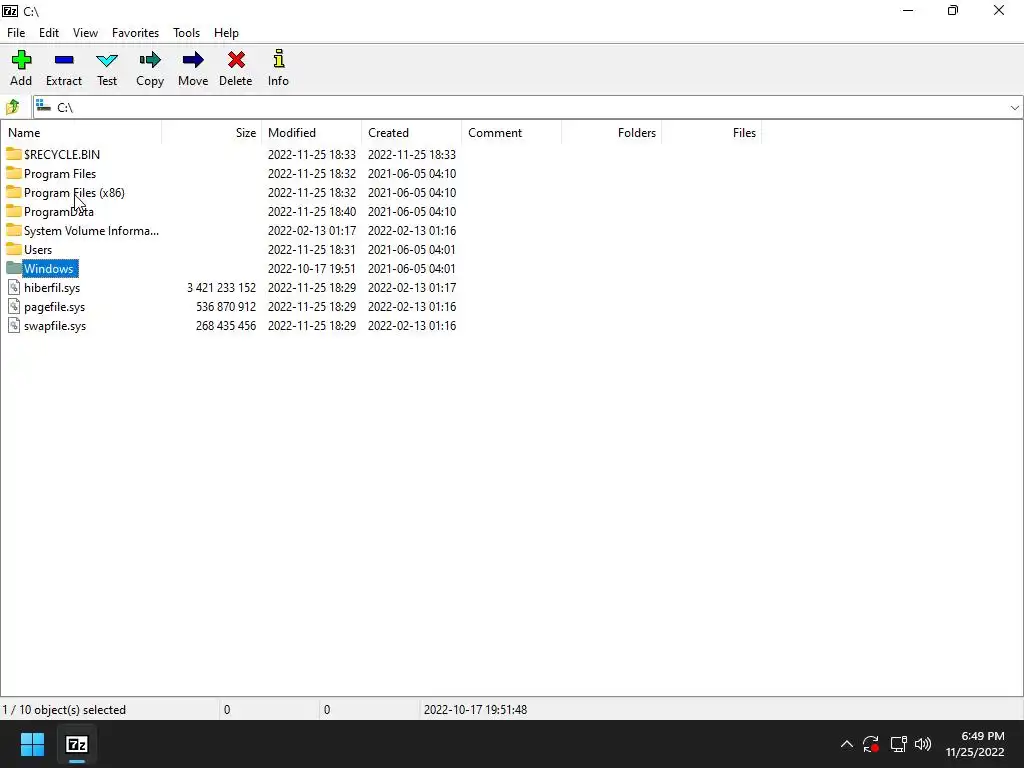Screen dimensions: 1024x768
Task: Sort by the Size column header
Action: tap(212, 133)
